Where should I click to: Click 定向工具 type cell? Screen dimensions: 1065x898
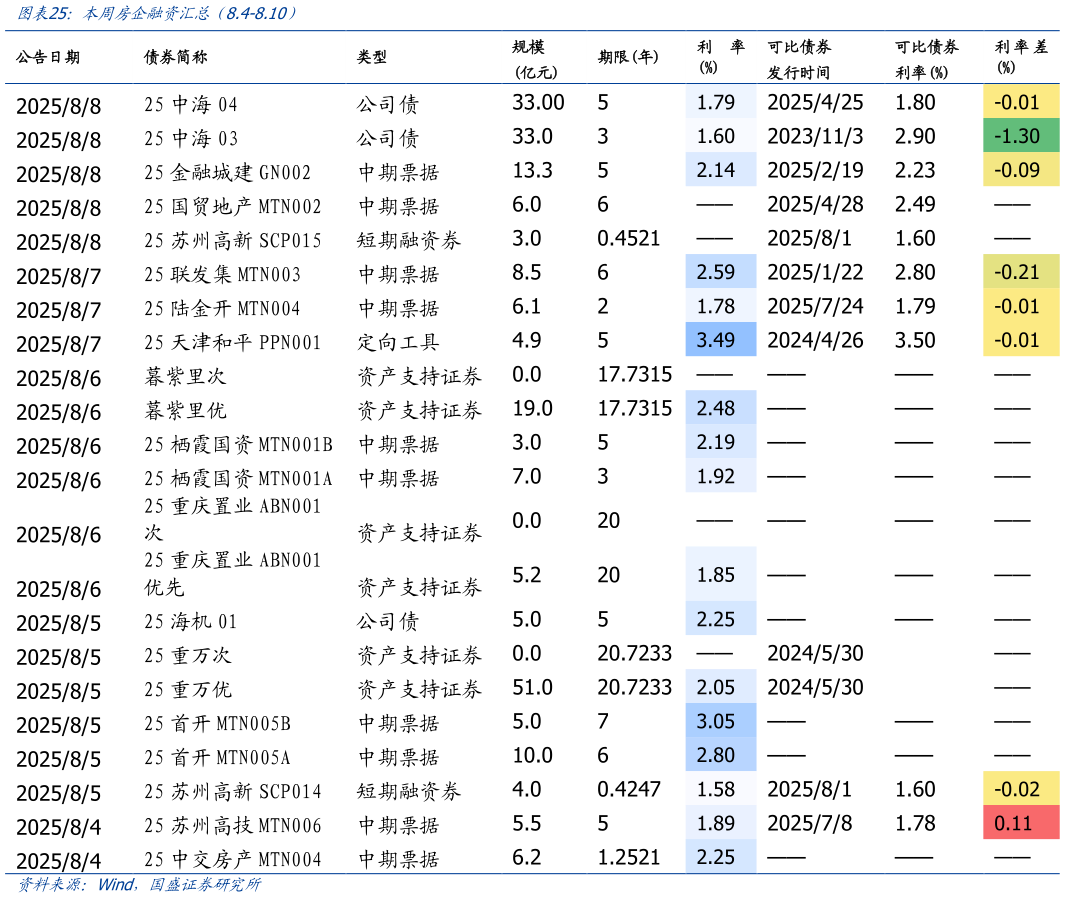tap(398, 342)
